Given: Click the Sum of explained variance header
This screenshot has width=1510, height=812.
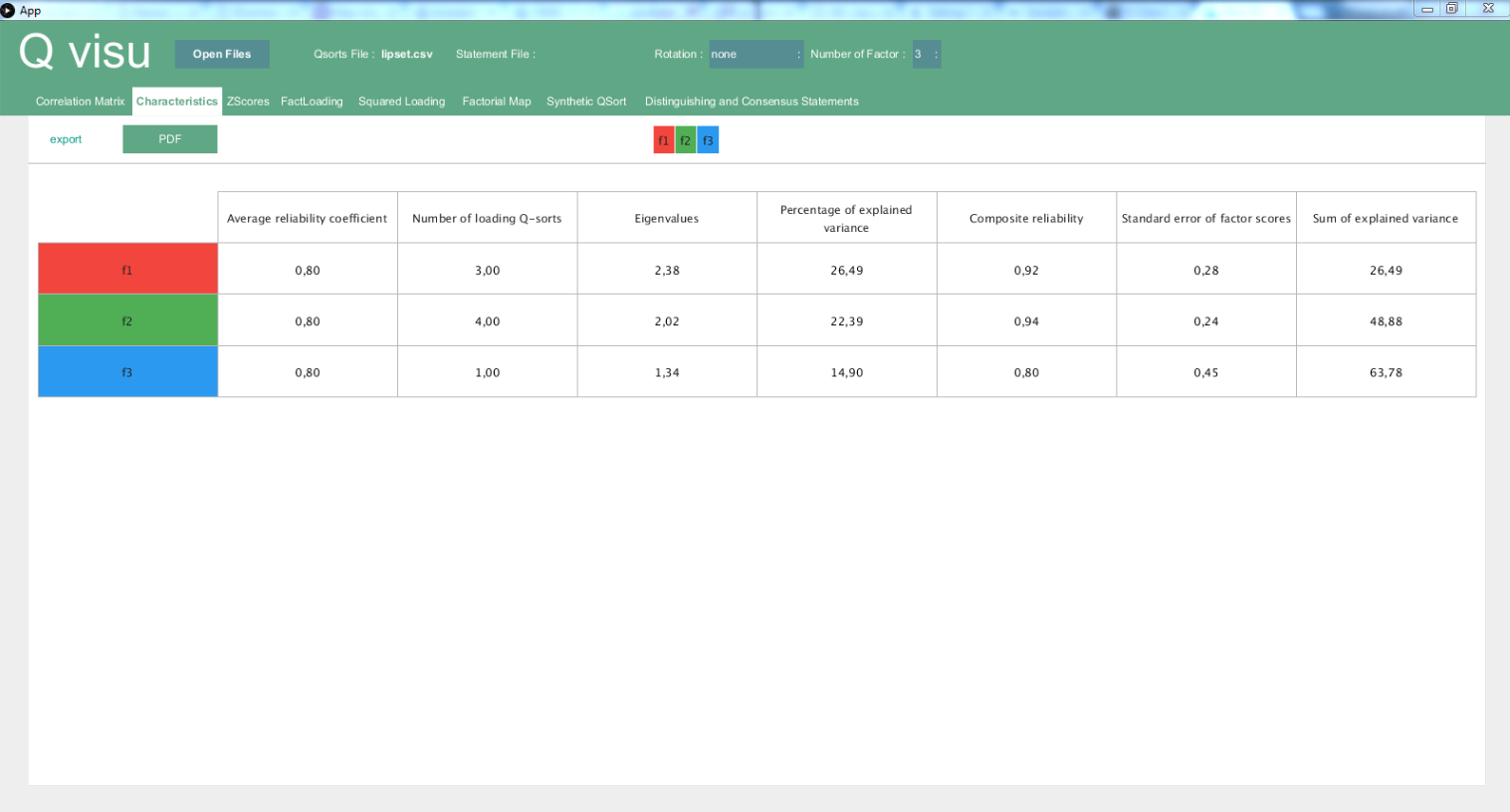Looking at the screenshot, I should pyautogui.click(x=1386, y=218).
